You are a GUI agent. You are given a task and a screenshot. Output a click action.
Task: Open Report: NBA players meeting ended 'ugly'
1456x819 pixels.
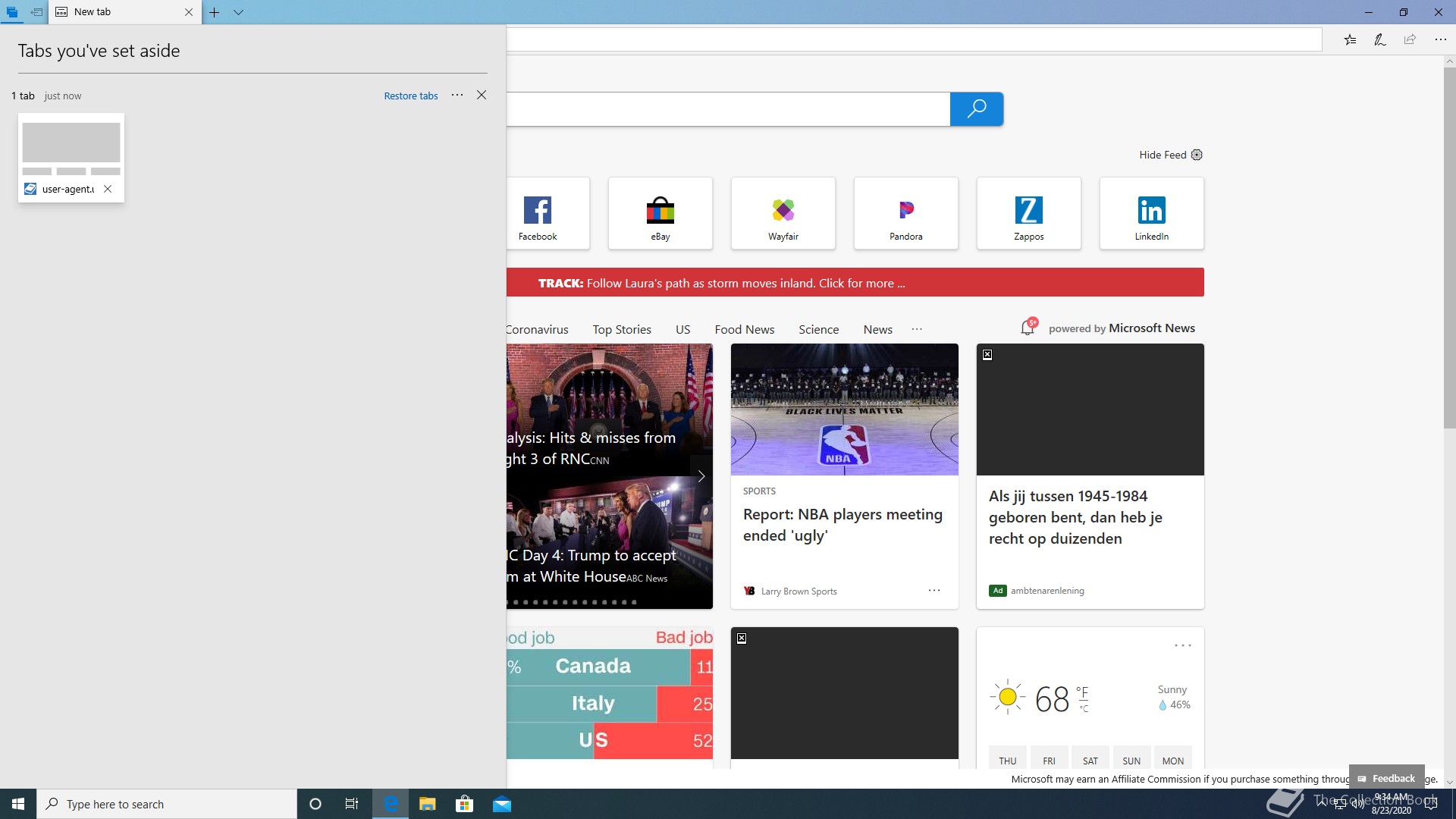tap(843, 525)
